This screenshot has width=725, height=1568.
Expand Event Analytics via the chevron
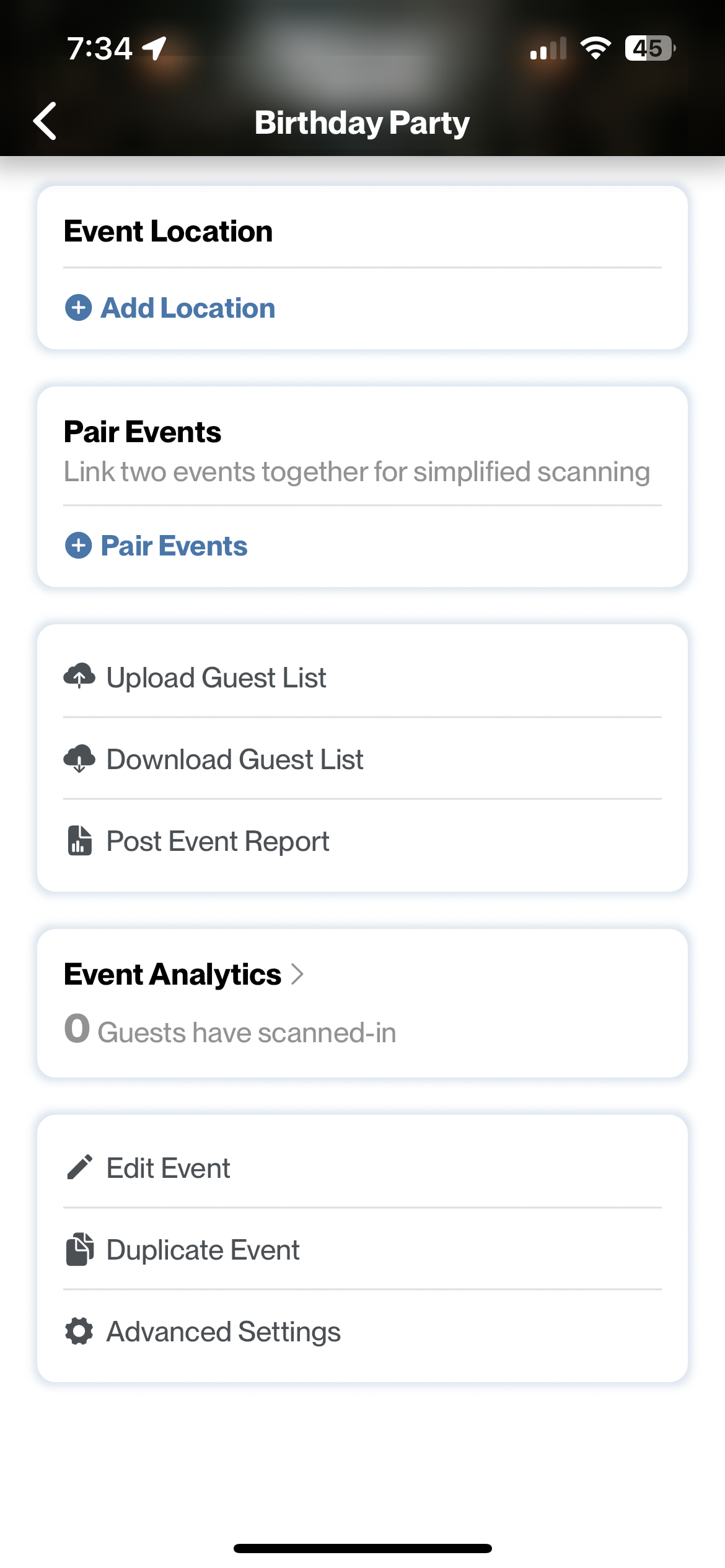coord(297,974)
